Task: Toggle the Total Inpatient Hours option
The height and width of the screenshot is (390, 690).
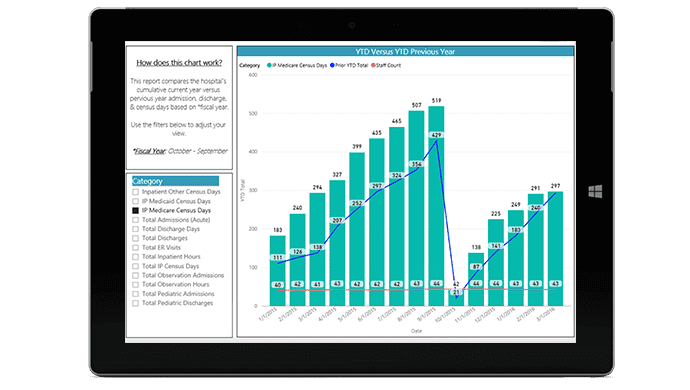Action: pyautogui.click(x=136, y=257)
